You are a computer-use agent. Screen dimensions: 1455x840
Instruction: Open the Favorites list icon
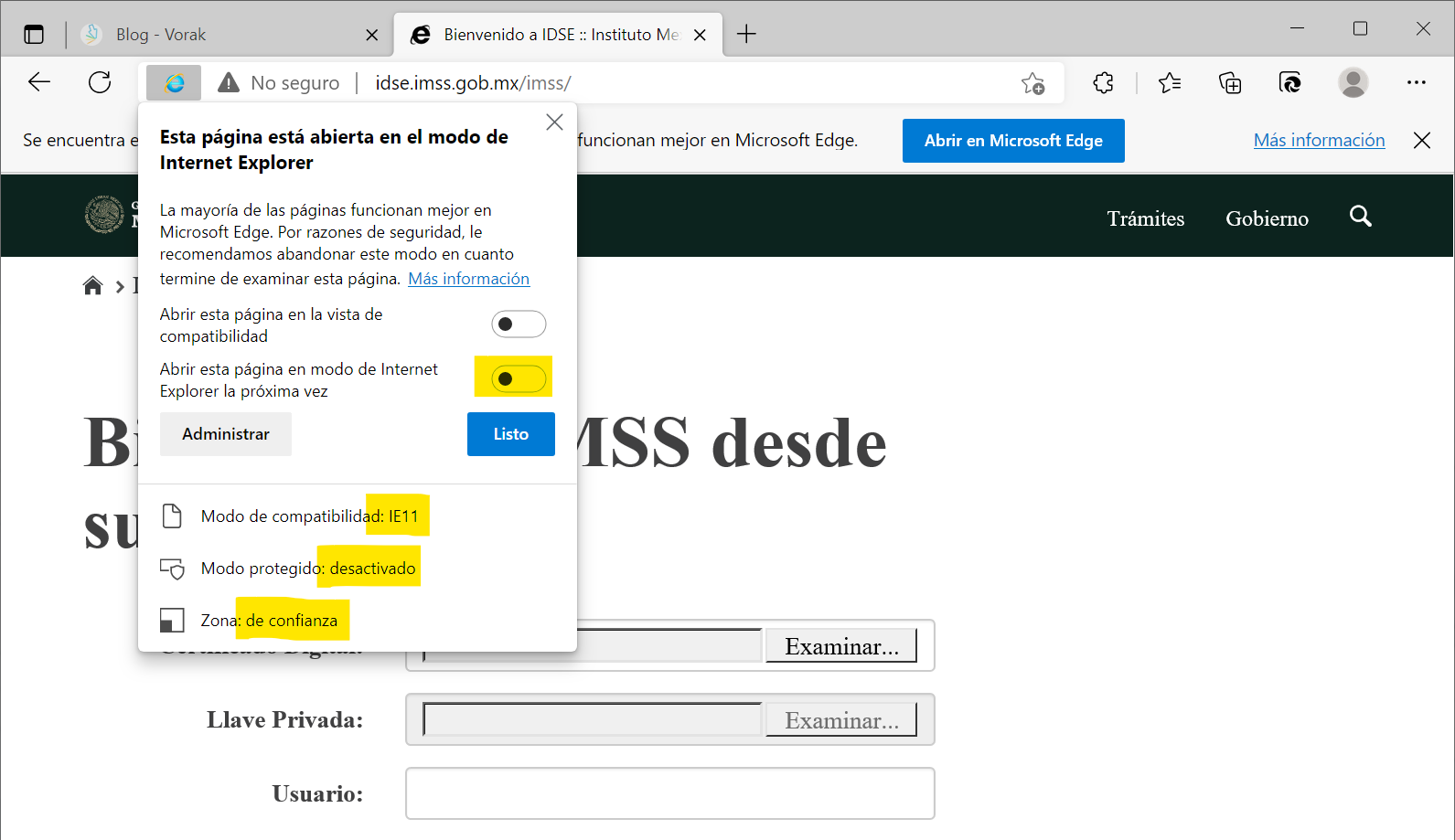[x=1170, y=83]
